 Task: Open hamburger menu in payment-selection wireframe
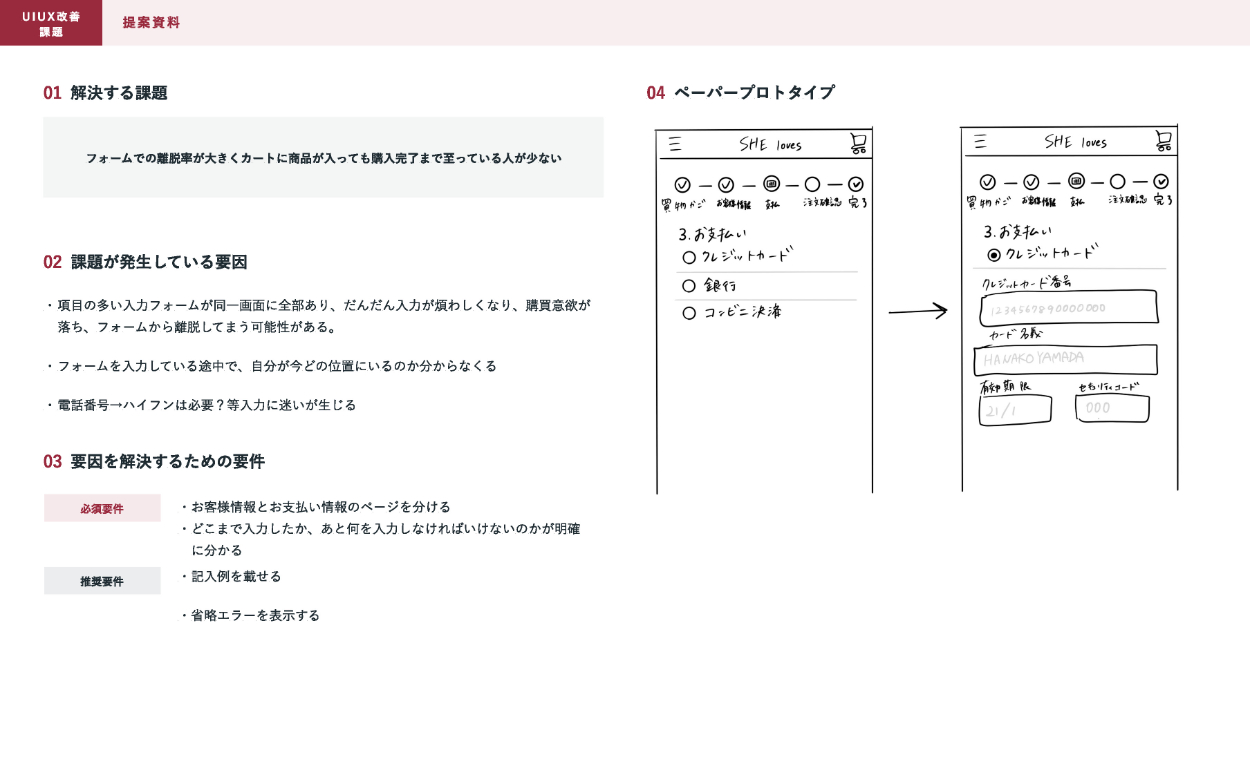pos(676,144)
